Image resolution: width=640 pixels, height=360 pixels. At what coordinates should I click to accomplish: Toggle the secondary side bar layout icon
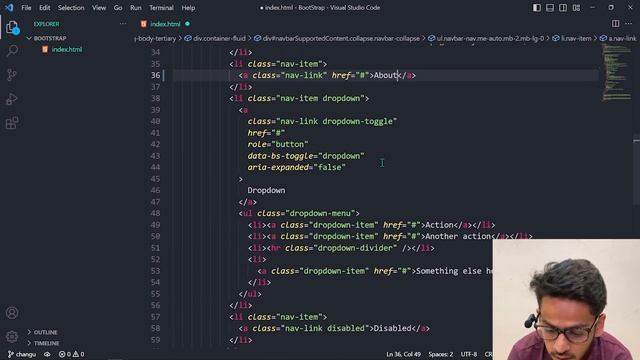(x=563, y=8)
